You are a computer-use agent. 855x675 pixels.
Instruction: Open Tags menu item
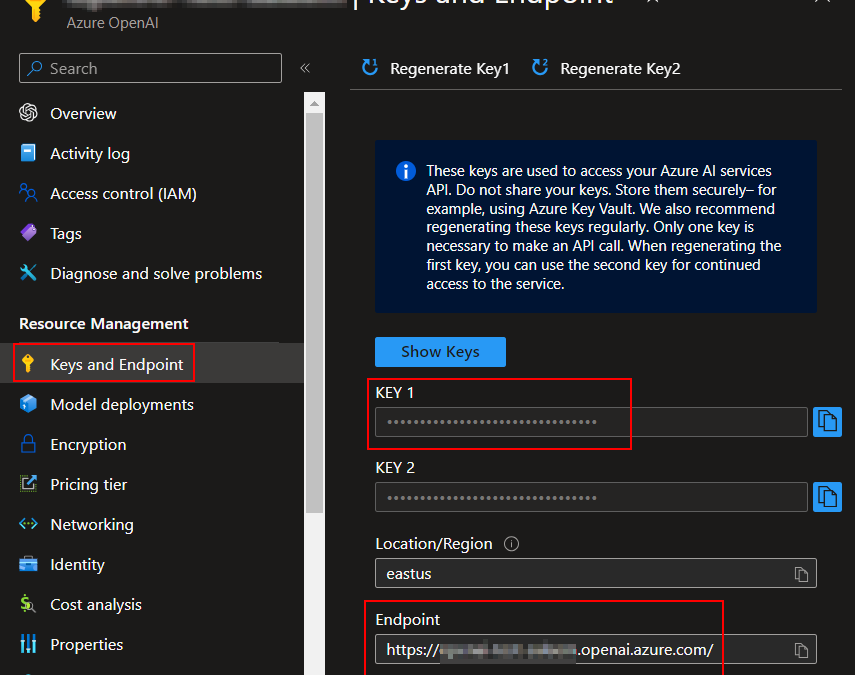[x=66, y=234]
